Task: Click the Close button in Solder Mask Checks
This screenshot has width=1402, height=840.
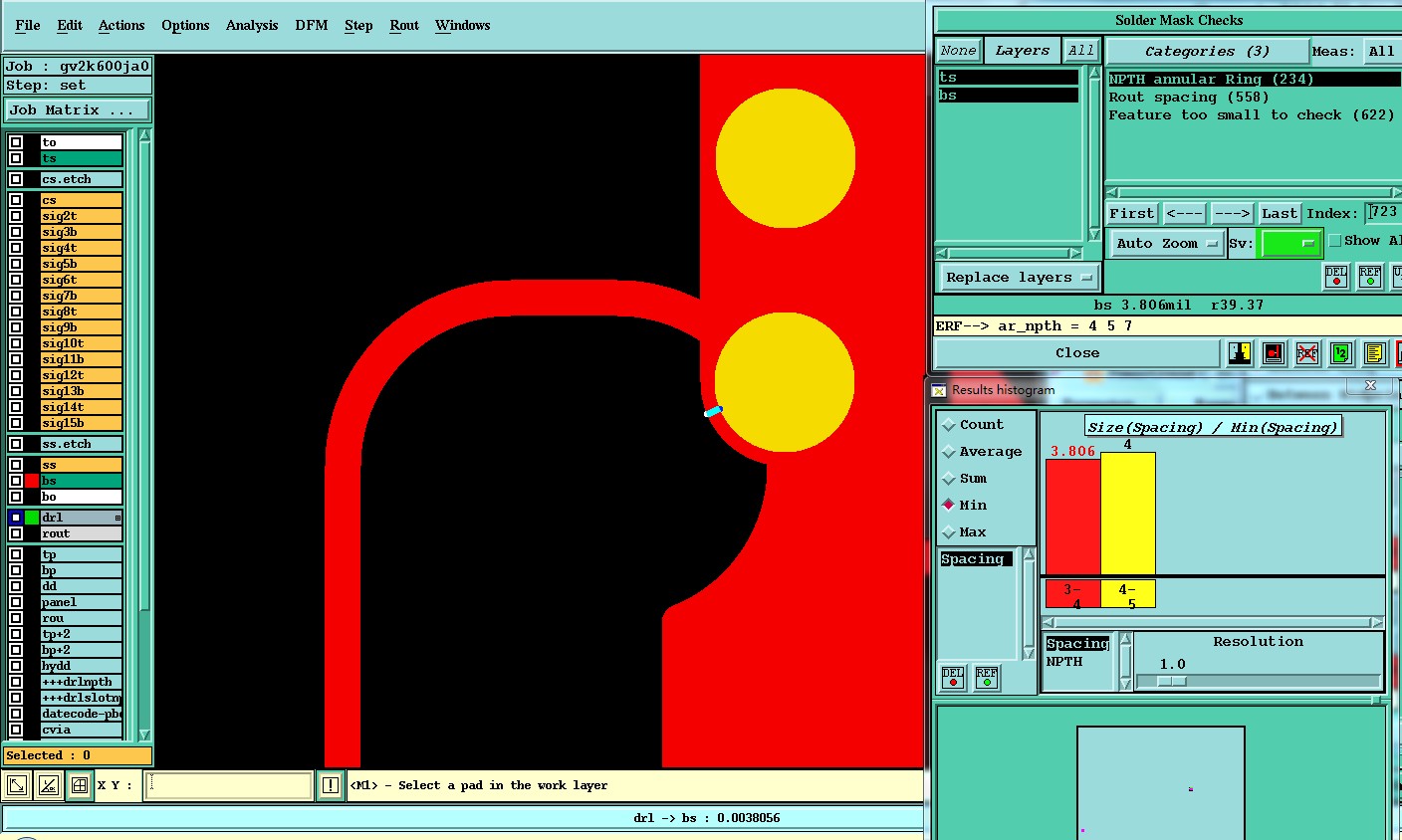Action: coord(1077,353)
